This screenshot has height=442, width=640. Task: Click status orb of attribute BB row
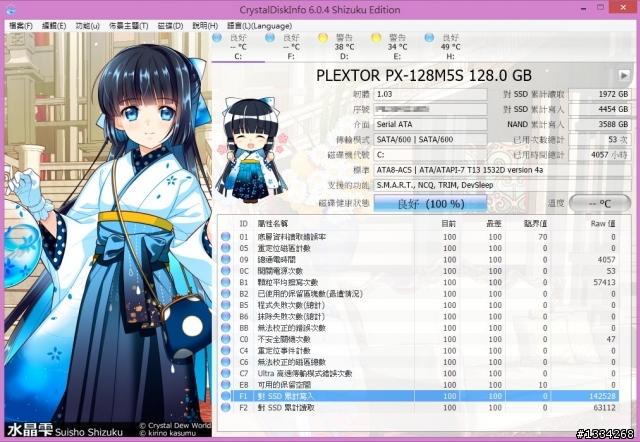tap(225, 328)
